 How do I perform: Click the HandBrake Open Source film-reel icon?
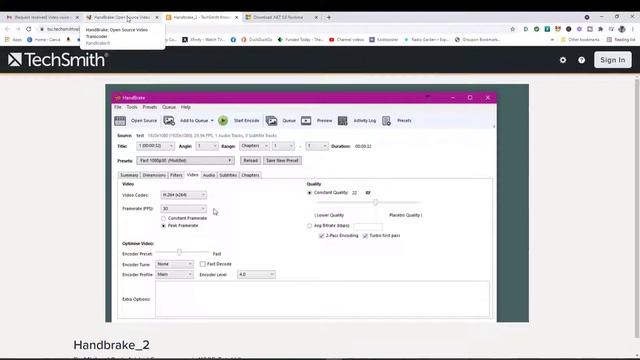pos(120,121)
